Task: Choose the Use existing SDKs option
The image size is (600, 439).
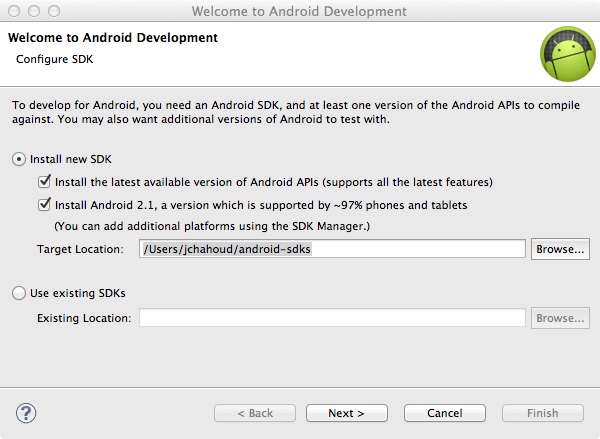Action: click(x=18, y=293)
